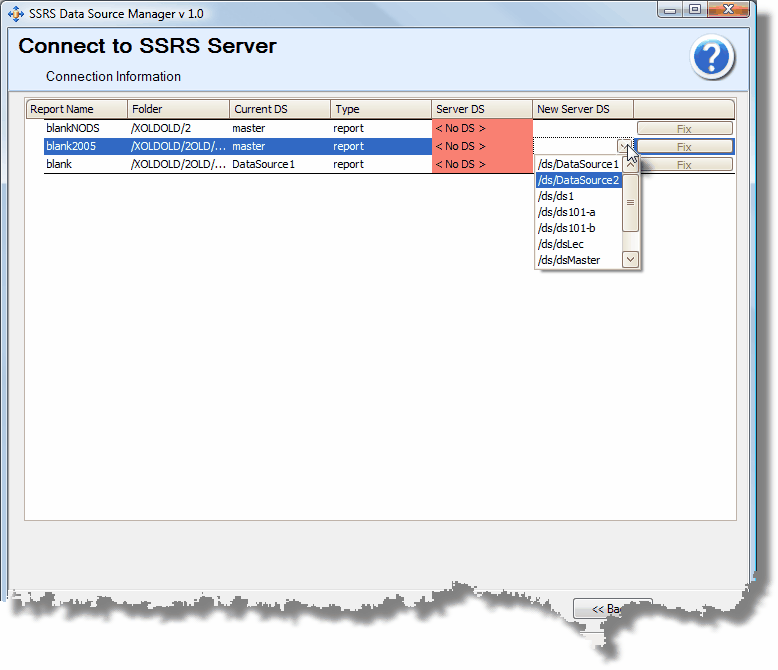
Task: Click the New Server DS column header
Action: click(x=583, y=109)
